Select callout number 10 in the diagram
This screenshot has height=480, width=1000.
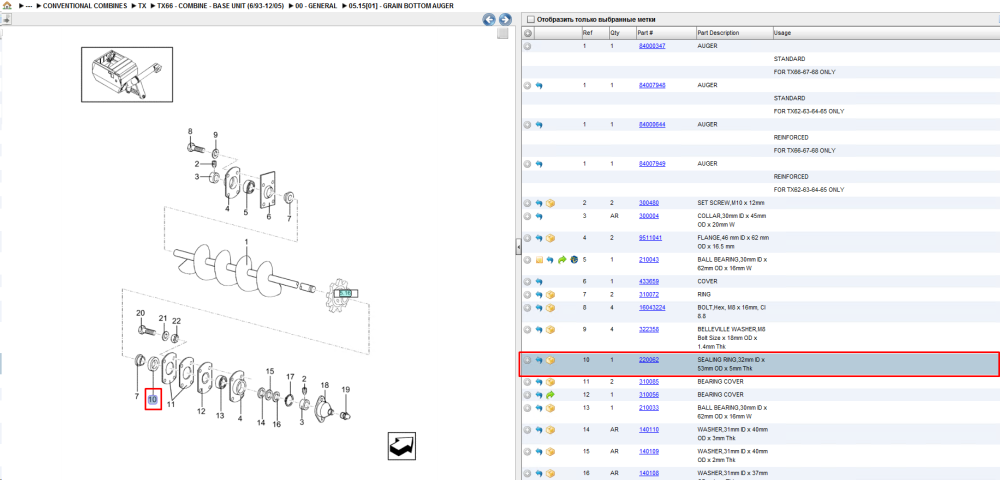click(x=153, y=400)
